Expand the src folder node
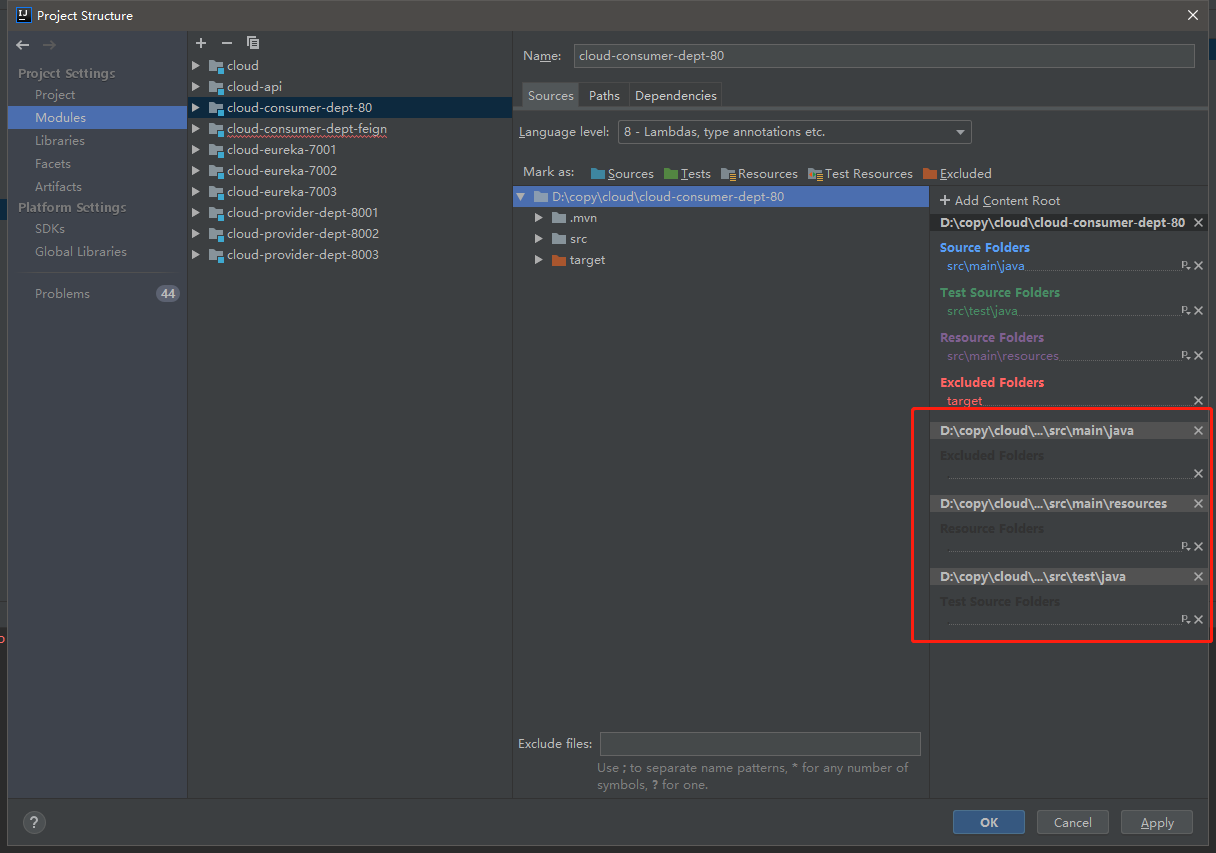The height and width of the screenshot is (853, 1216). coord(538,239)
